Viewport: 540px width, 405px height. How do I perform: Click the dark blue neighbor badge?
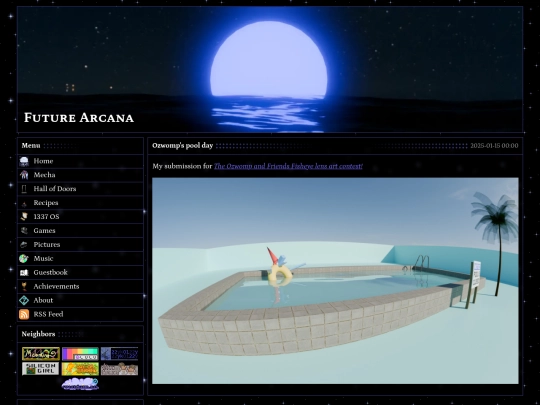coord(119,354)
